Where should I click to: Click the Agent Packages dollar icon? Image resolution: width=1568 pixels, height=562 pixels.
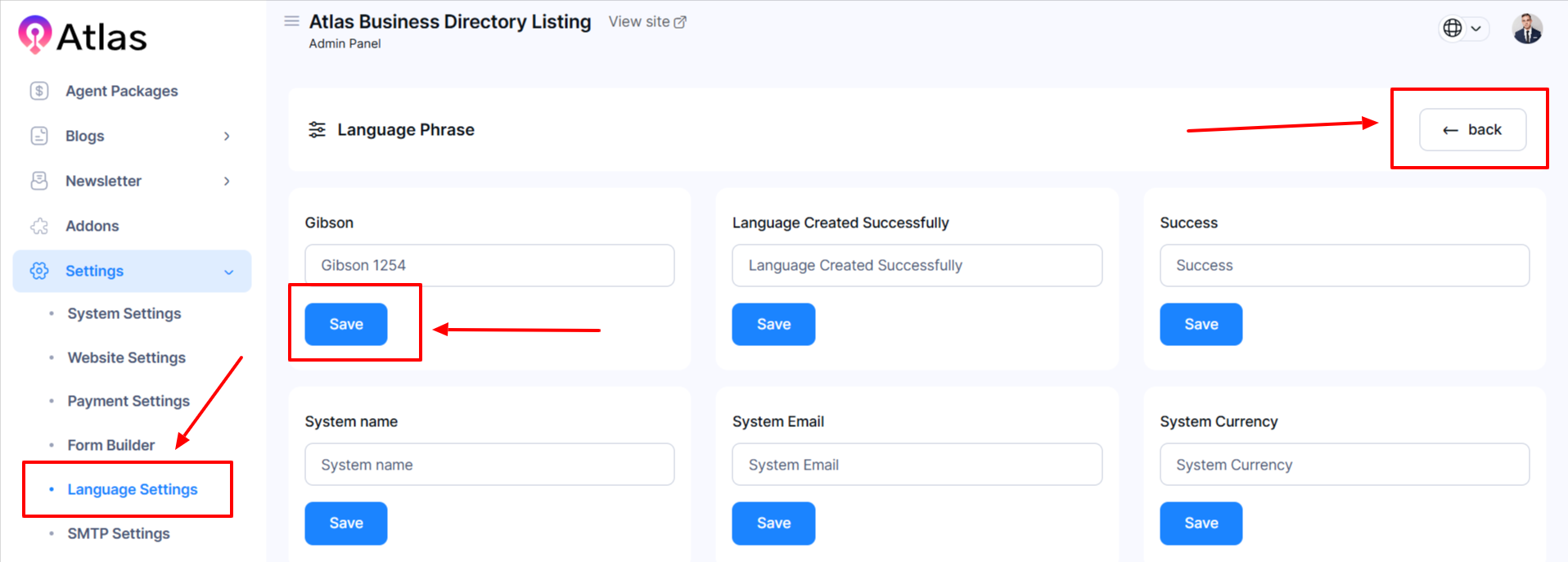39,91
